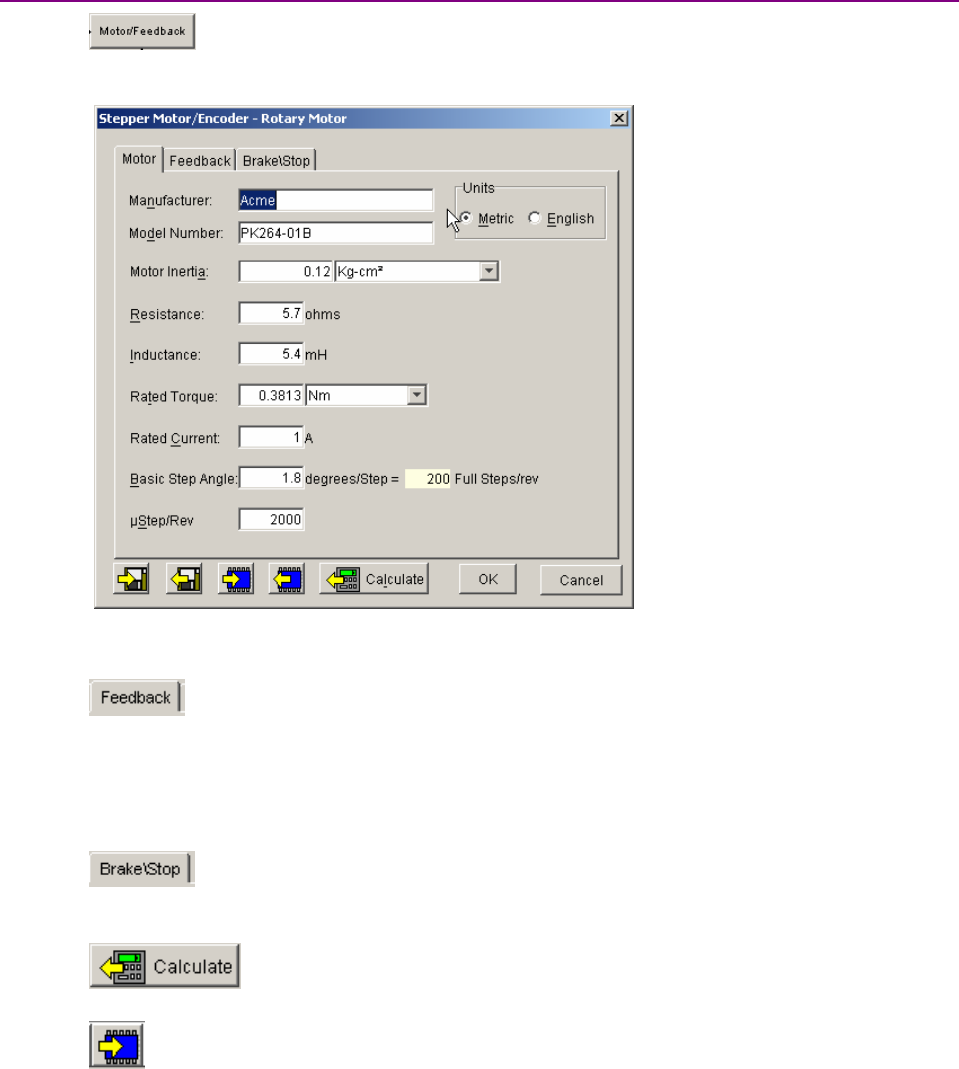Click the Manufacturer field containing Acme
The width and height of the screenshot is (959, 1069).
tap(336, 200)
